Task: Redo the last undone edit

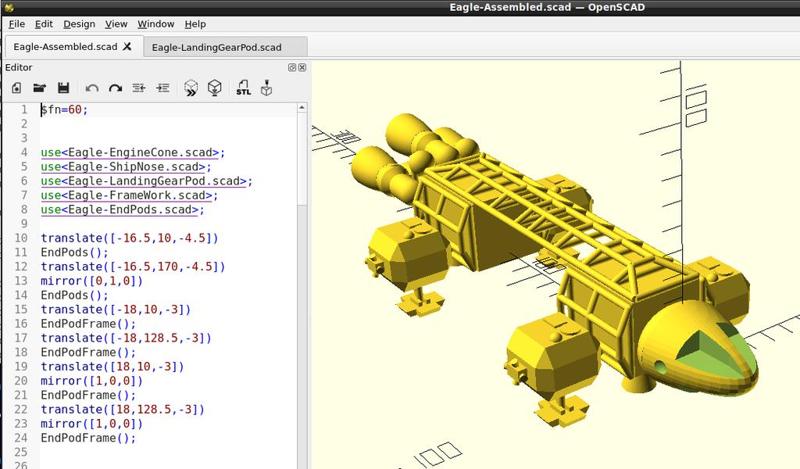Action: click(115, 89)
